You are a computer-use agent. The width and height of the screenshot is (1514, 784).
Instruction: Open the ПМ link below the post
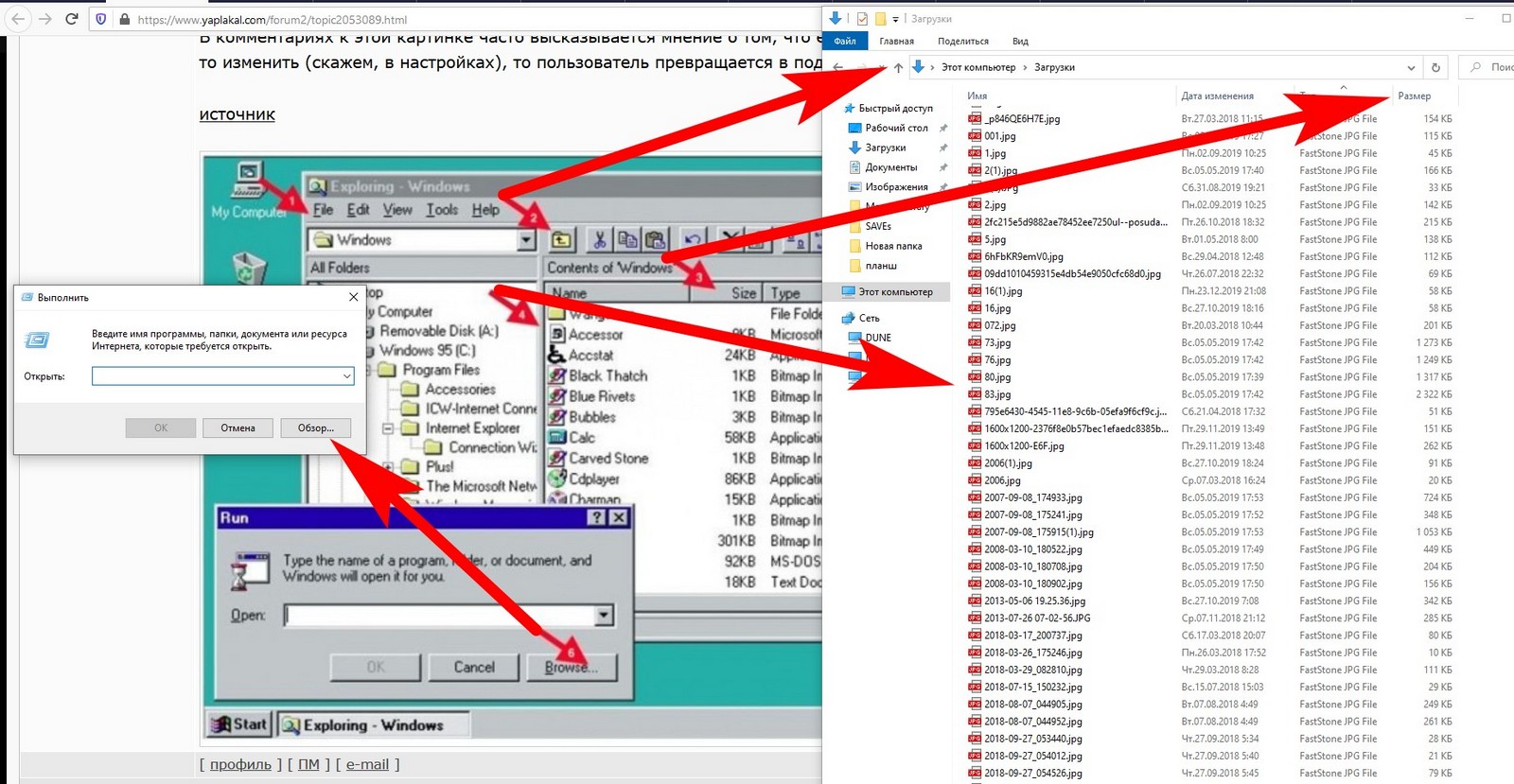(308, 764)
